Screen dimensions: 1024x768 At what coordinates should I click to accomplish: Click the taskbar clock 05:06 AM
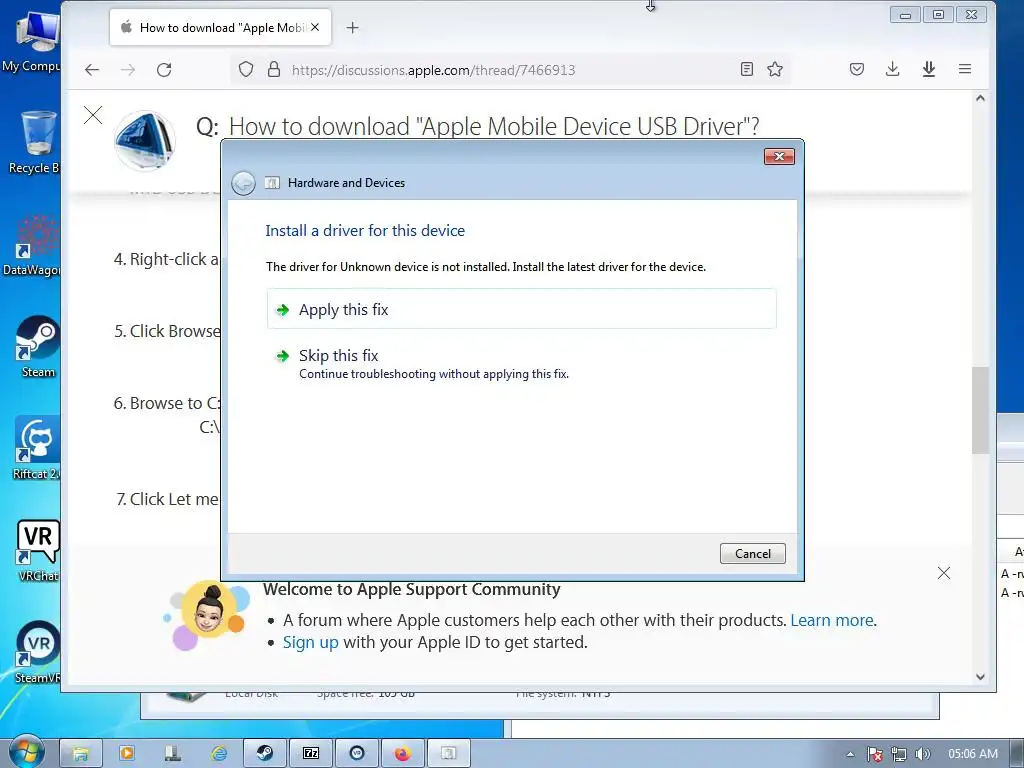click(972, 754)
